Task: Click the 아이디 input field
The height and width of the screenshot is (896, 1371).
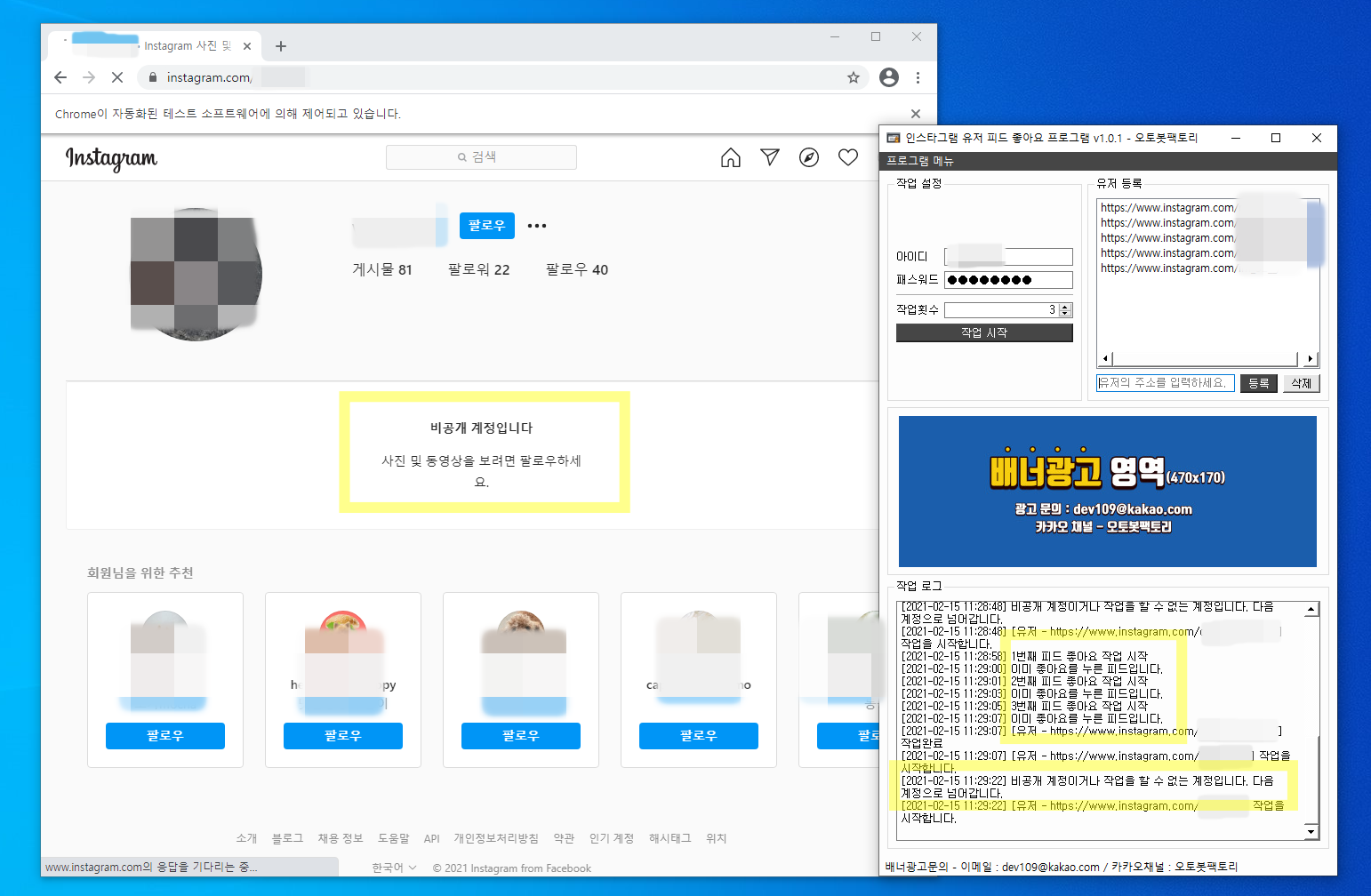Action: 1008,257
